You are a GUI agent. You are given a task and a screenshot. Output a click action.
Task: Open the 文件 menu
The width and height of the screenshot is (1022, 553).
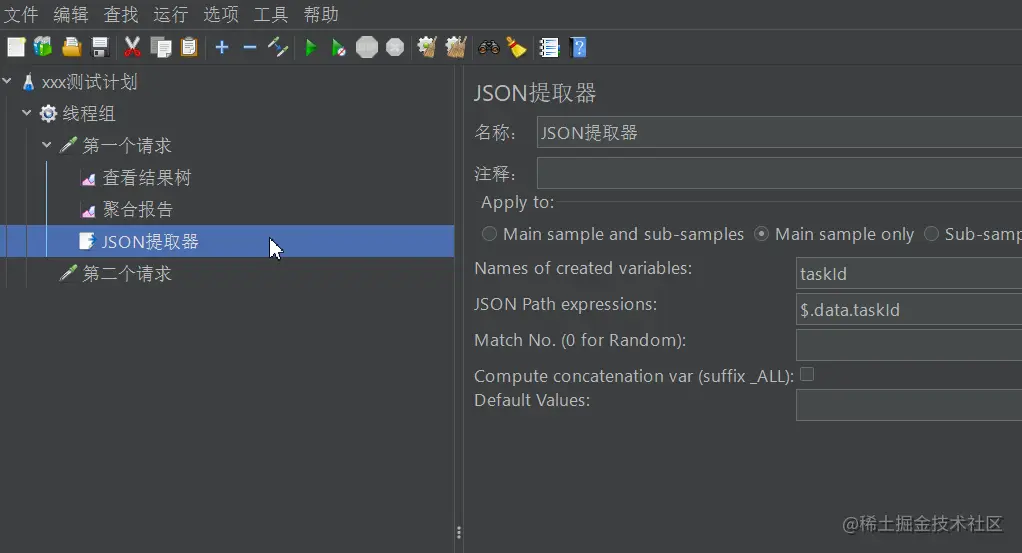point(21,14)
